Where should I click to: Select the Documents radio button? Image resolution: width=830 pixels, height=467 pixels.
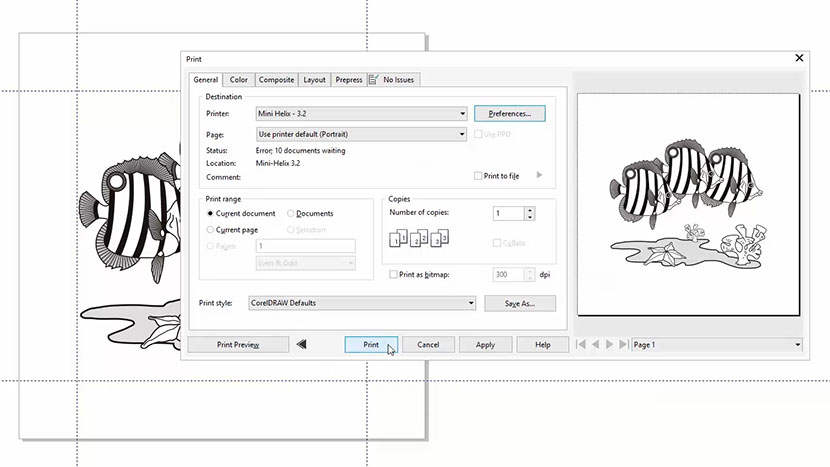click(x=291, y=213)
